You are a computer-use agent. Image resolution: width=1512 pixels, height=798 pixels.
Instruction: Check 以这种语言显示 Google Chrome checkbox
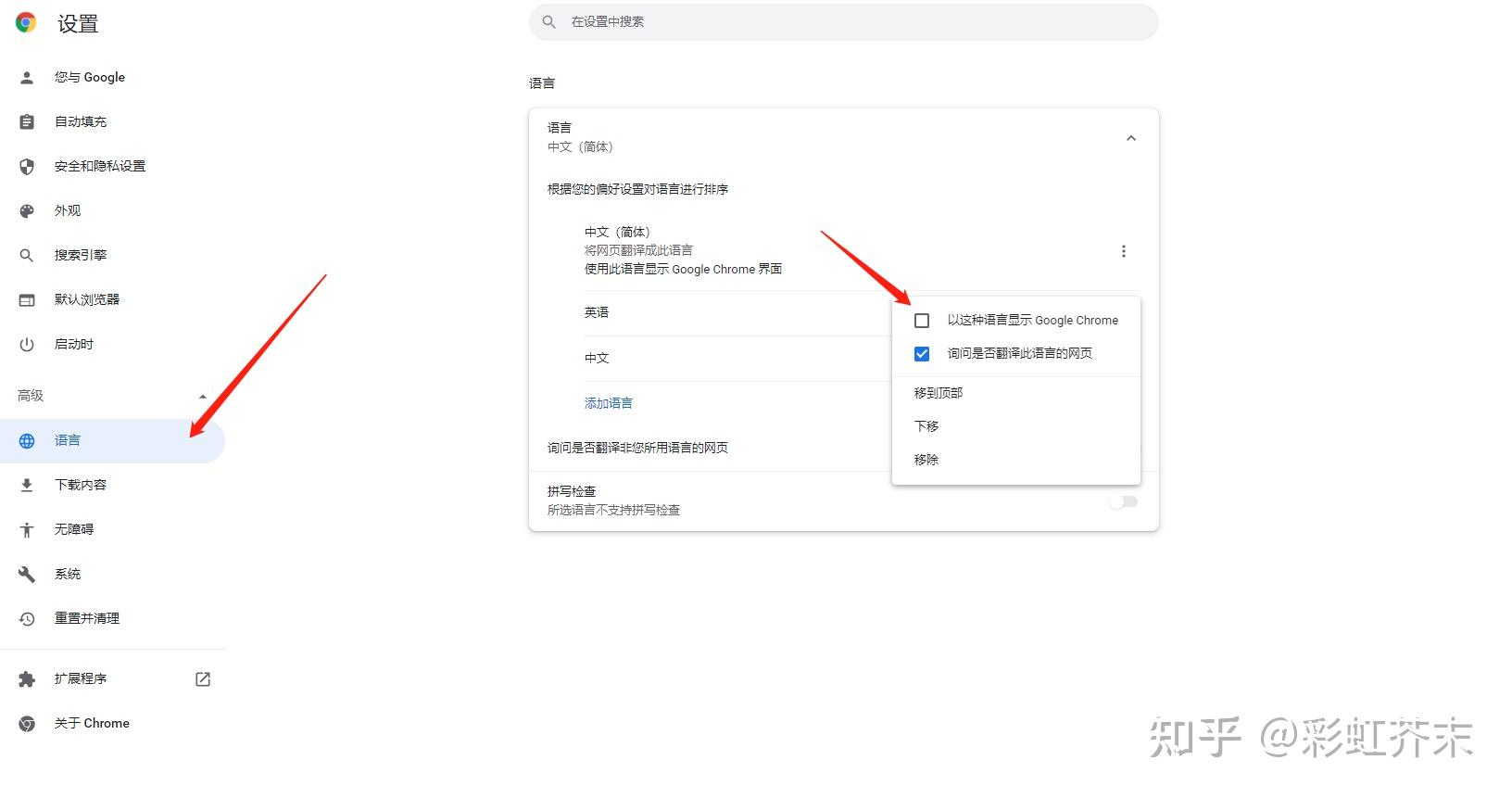tap(922, 321)
